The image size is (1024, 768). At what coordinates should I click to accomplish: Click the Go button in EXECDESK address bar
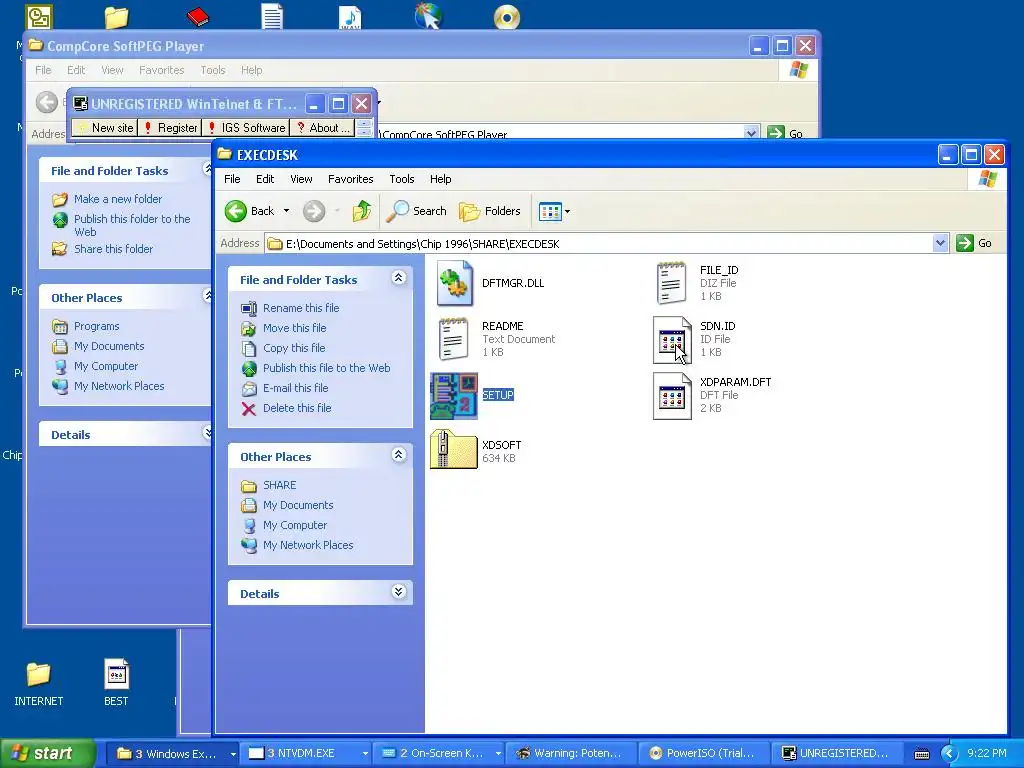tap(974, 244)
